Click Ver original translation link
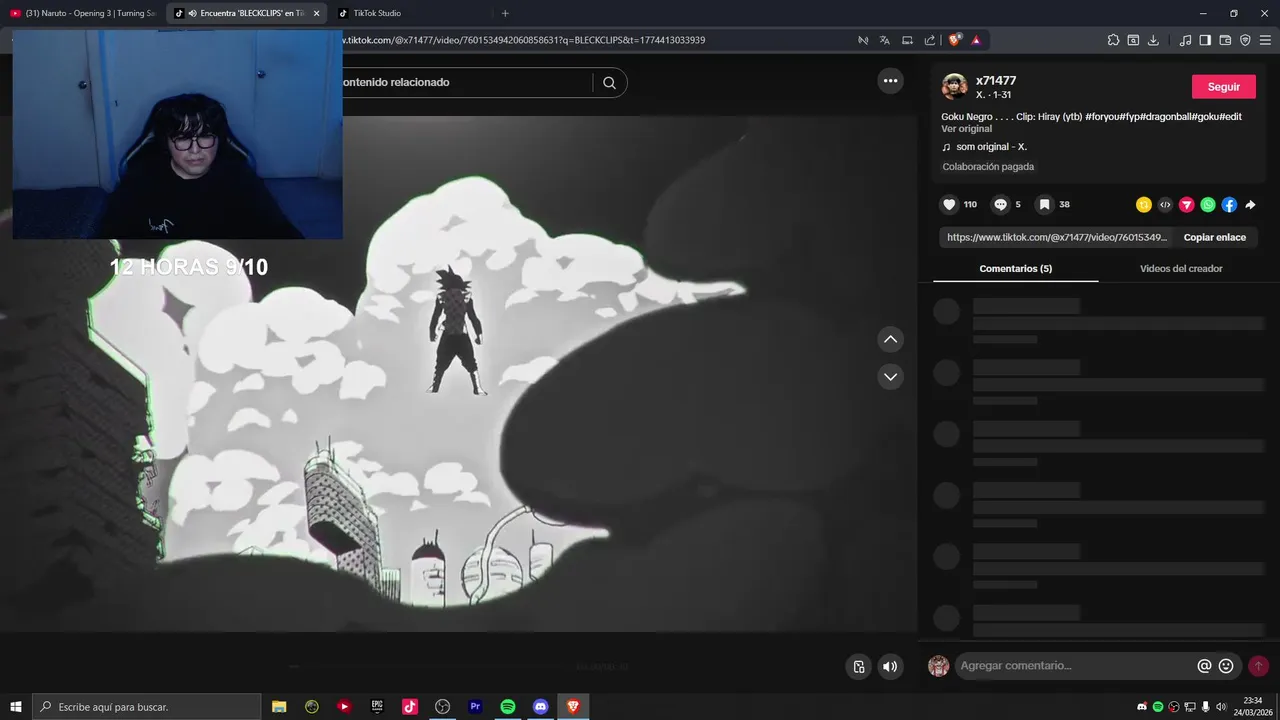 tap(966, 129)
